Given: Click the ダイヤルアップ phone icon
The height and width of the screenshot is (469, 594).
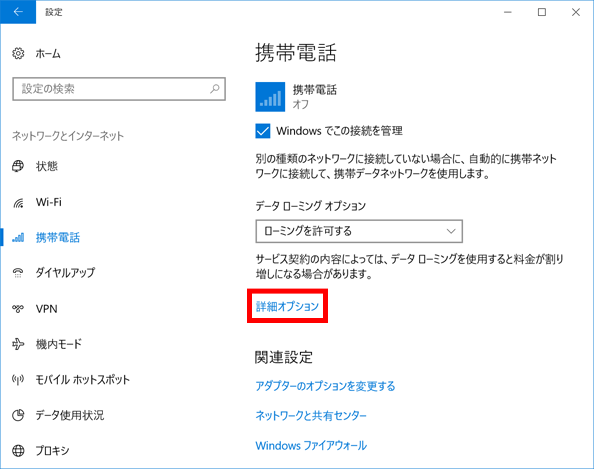Looking at the screenshot, I should coord(18,273).
